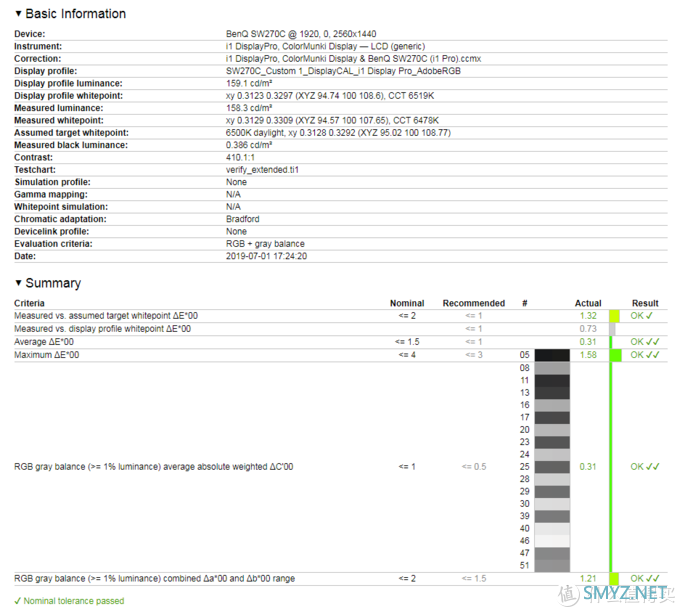The height and width of the screenshot is (612, 680).
Task: Click gray swatch for patch 08
Action: point(552,368)
